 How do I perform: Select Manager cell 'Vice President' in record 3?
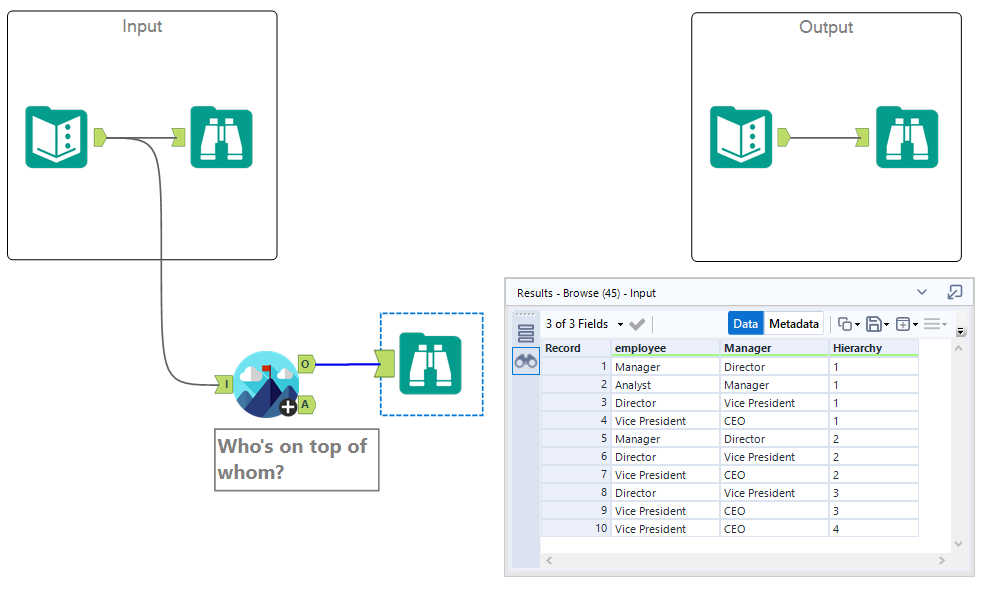point(774,403)
